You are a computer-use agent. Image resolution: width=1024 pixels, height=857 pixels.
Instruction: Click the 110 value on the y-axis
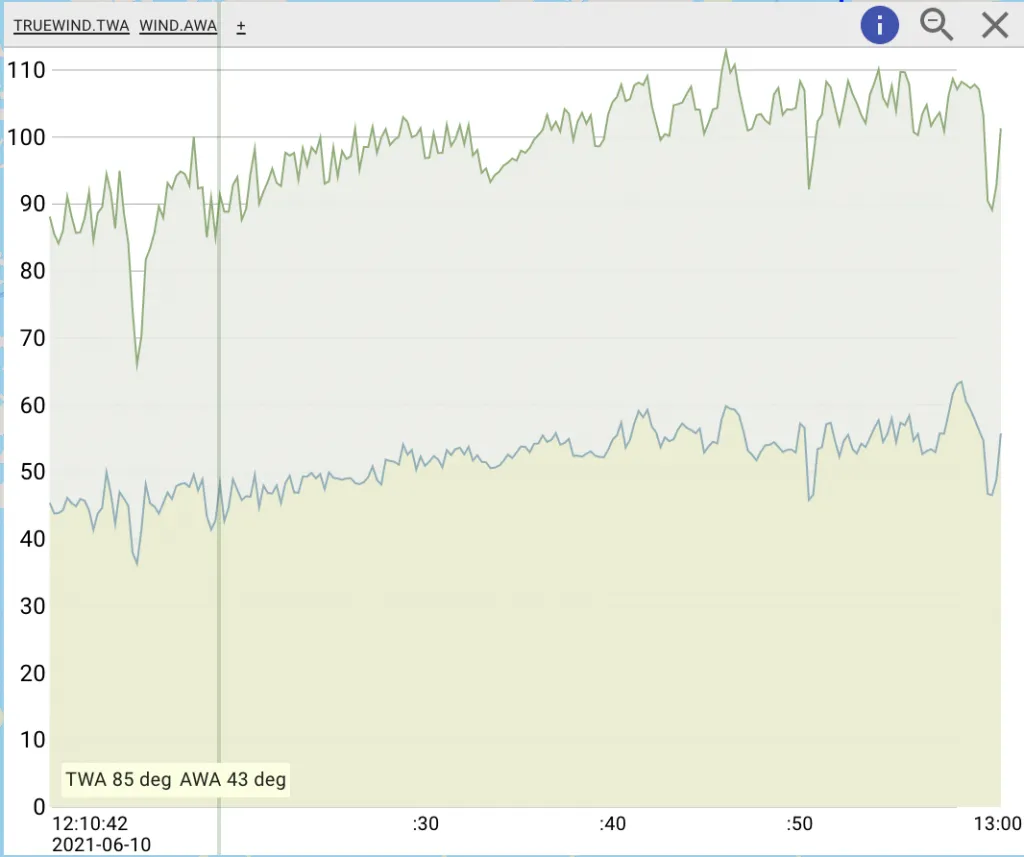coord(26,70)
